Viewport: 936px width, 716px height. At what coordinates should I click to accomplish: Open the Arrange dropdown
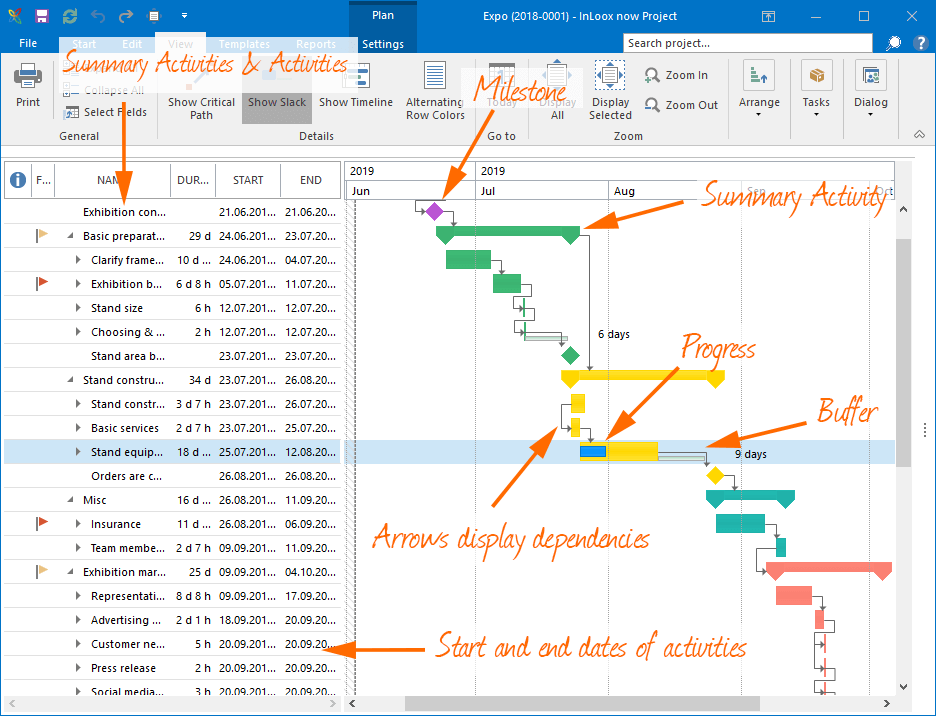tap(759, 90)
